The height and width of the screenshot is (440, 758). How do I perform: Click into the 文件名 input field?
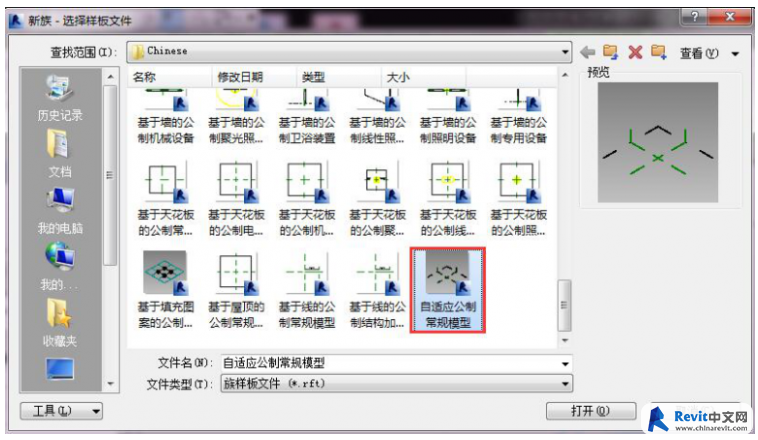(x=390, y=363)
